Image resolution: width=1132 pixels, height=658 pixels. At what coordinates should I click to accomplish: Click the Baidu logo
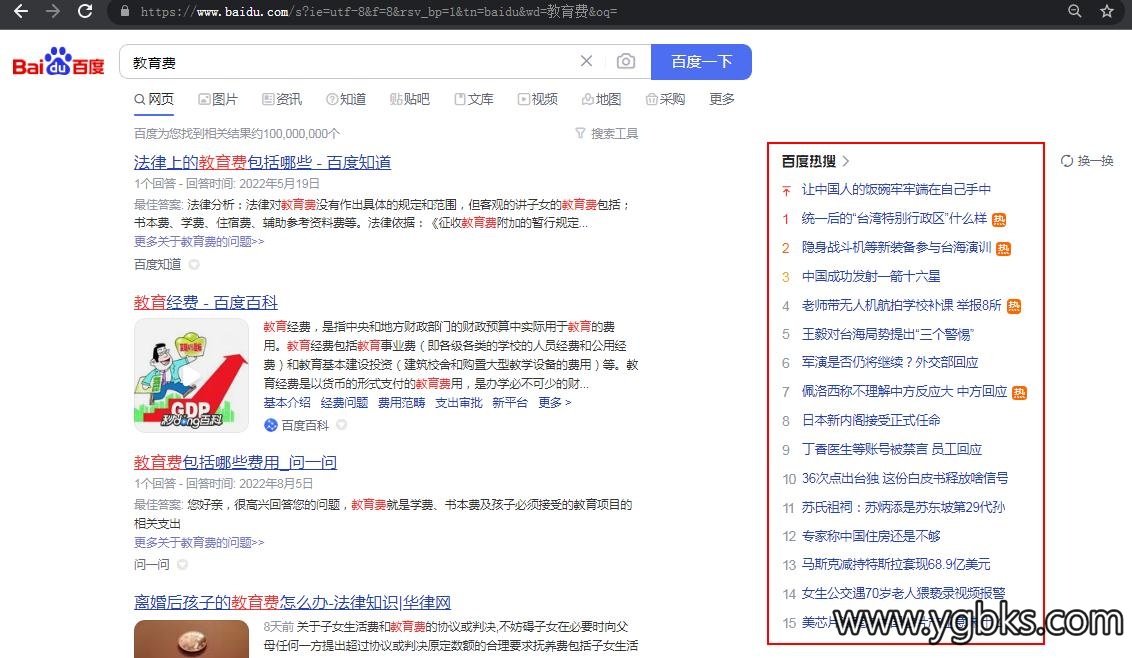coord(58,62)
